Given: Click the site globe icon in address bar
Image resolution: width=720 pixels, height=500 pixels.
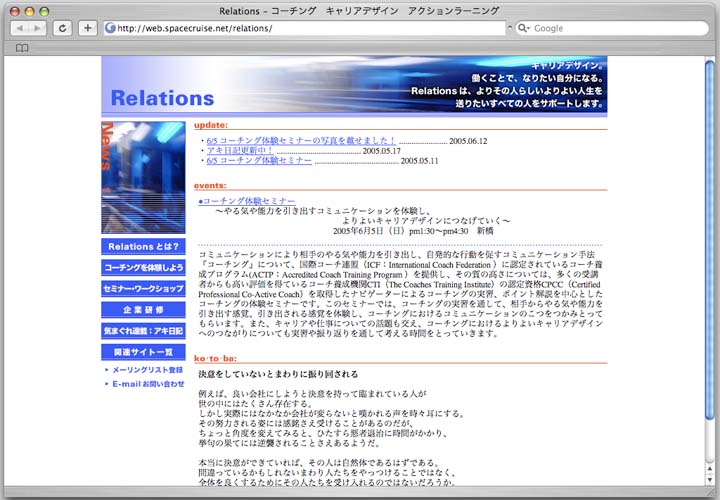Looking at the screenshot, I should pyautogui.click(x=110, y=28).
